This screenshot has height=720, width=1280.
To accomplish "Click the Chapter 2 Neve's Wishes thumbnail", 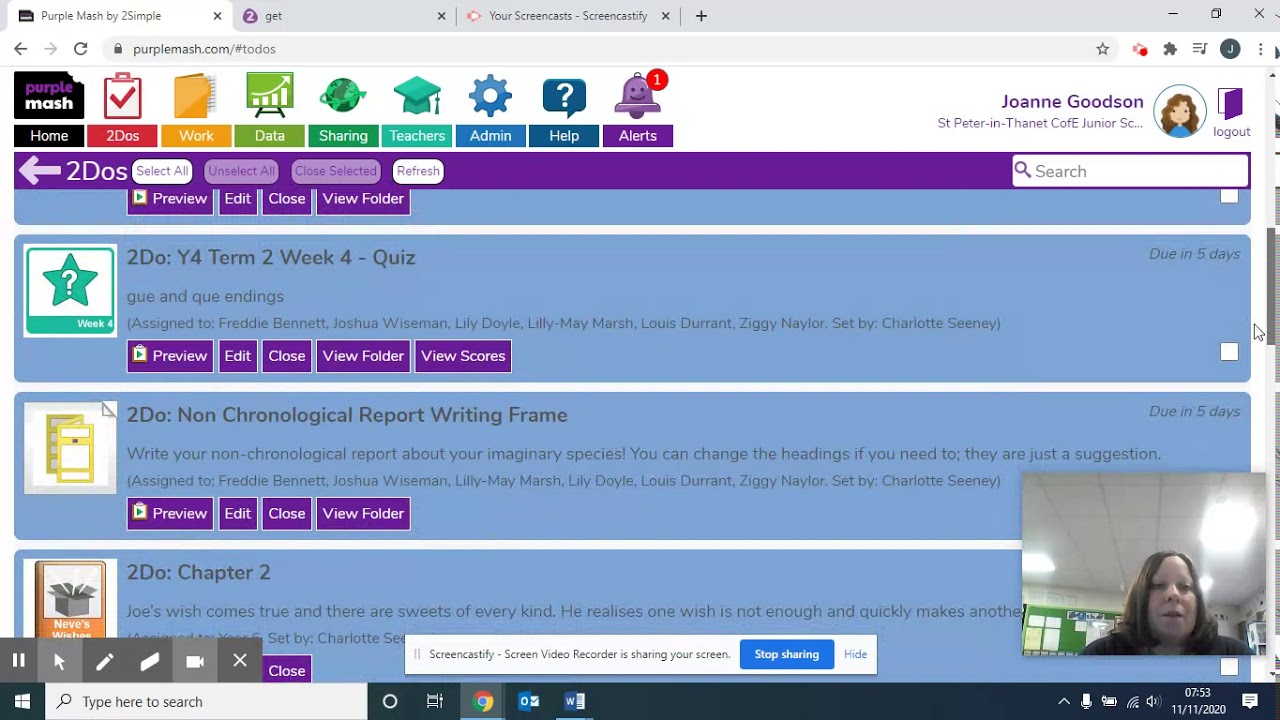I will (70, 601).
